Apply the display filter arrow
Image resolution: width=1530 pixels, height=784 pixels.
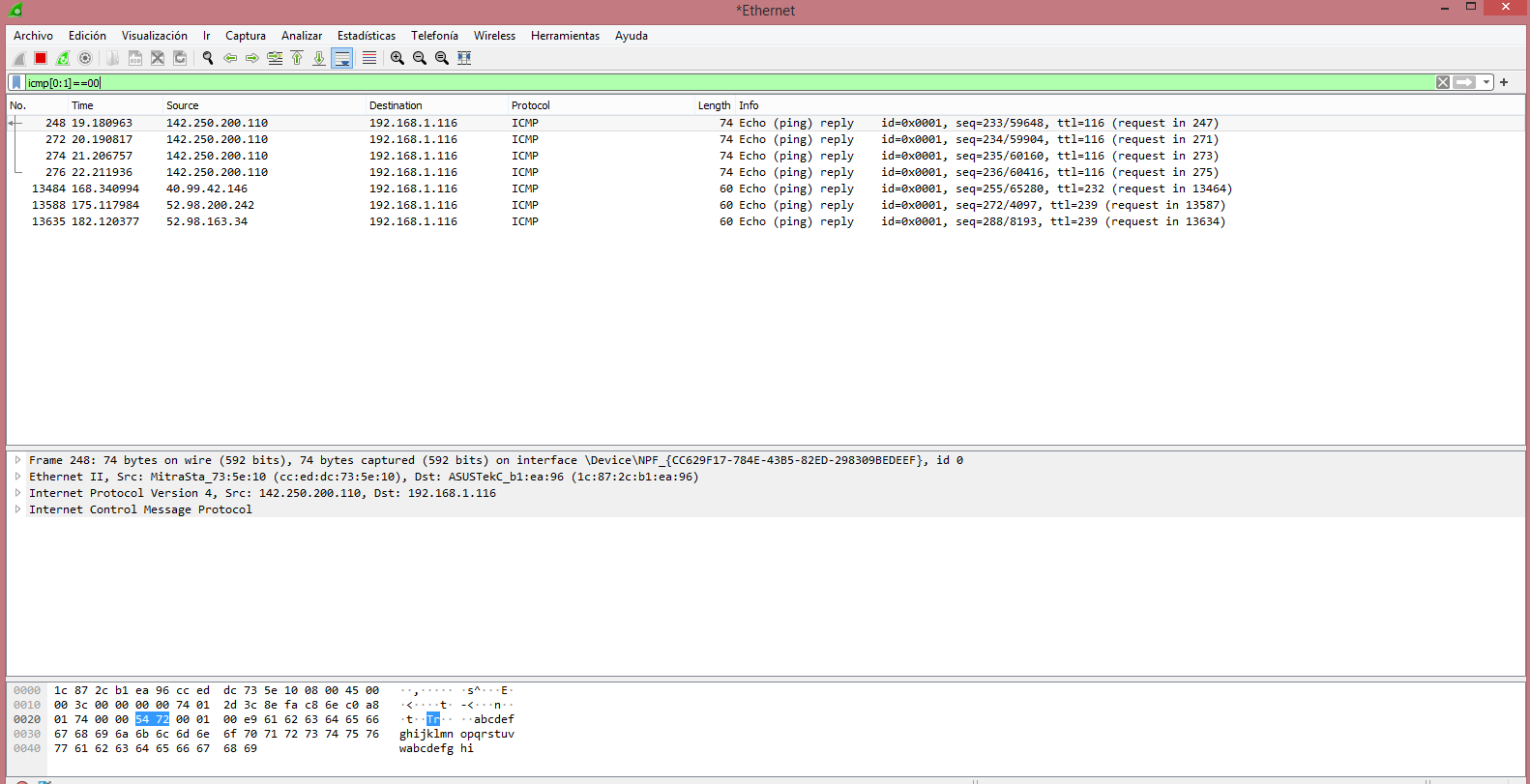click(x=1465, y=82)
